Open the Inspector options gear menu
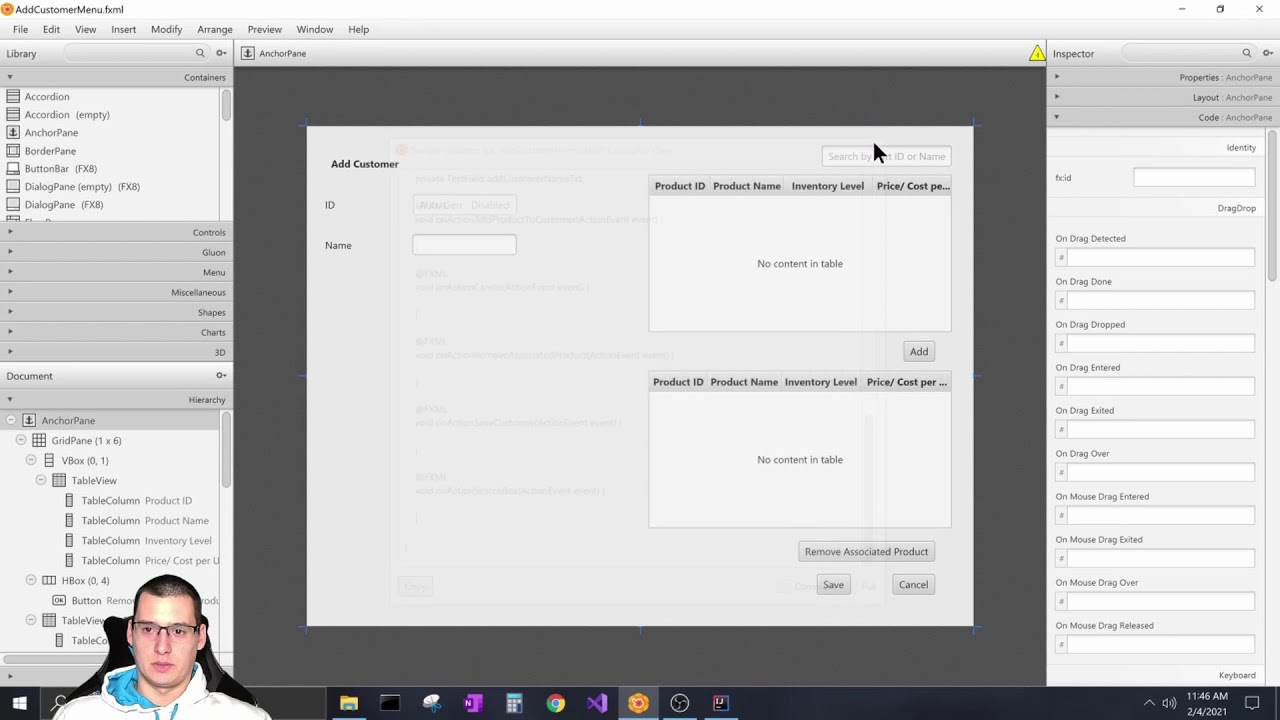 [x=1267, y=53]
